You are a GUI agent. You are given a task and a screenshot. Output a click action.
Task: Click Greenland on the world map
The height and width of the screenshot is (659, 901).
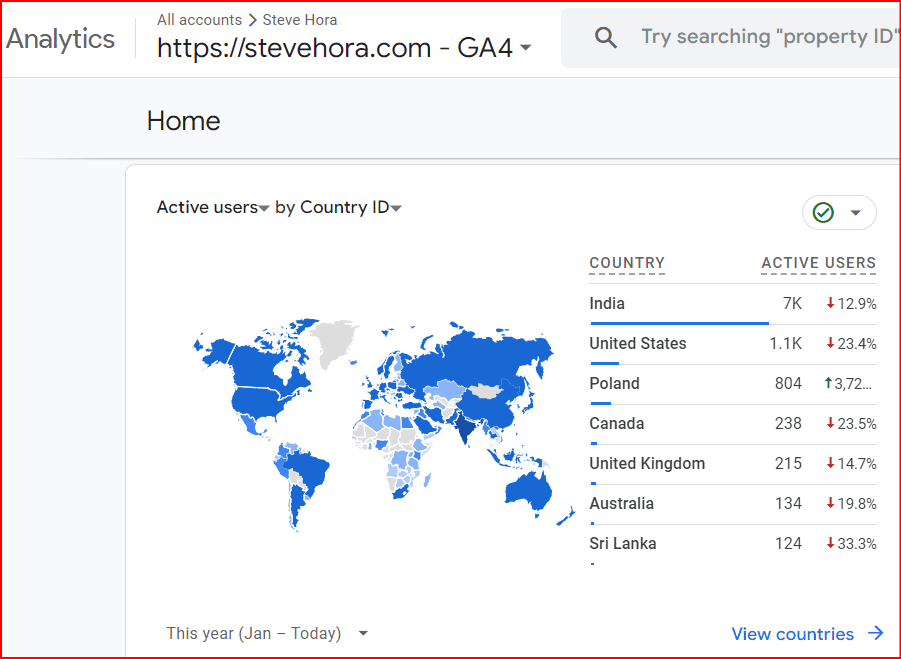tap(333, 341)
